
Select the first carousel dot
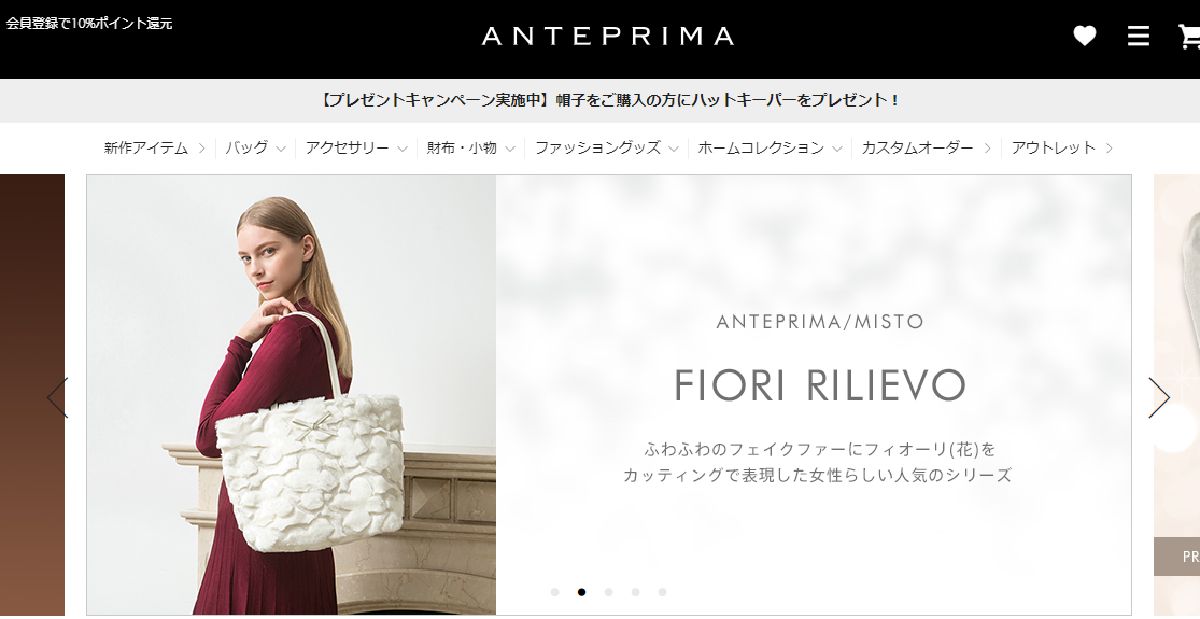tap(554, 592)
